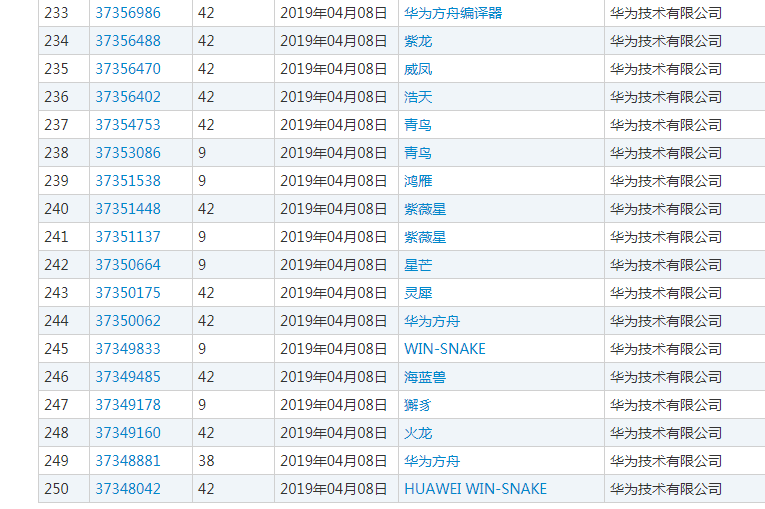Image resolution: width=765 pixels, height=509 pixels.
Task: Open the 海蓝兽 trademark link
Action: [425, 377]
